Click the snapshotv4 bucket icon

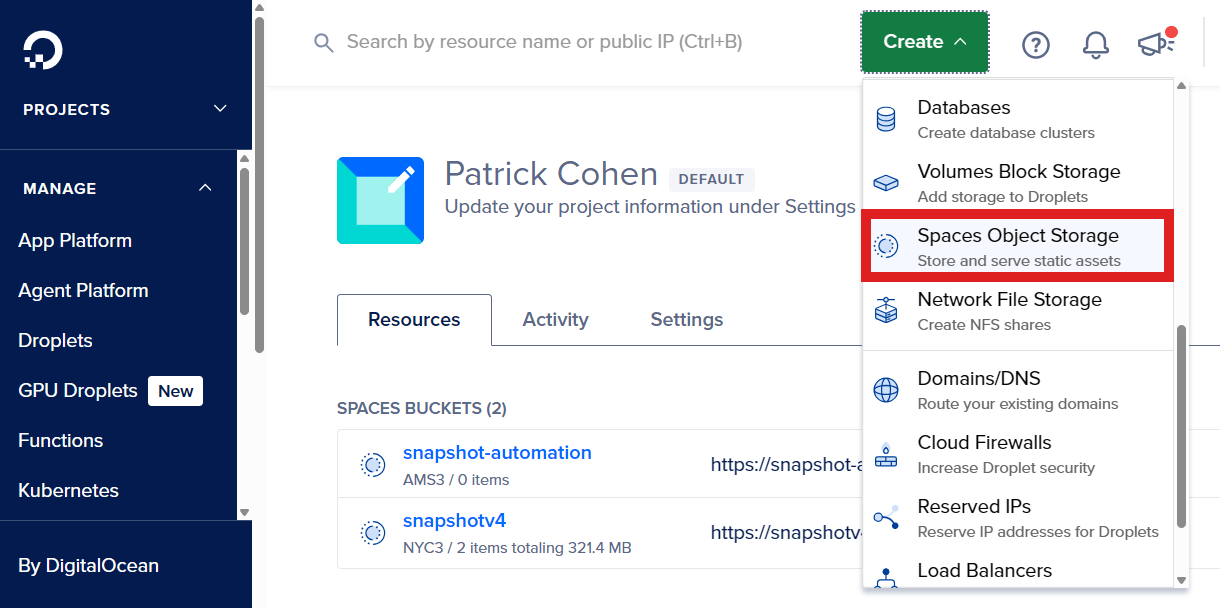tap(373, 533)
